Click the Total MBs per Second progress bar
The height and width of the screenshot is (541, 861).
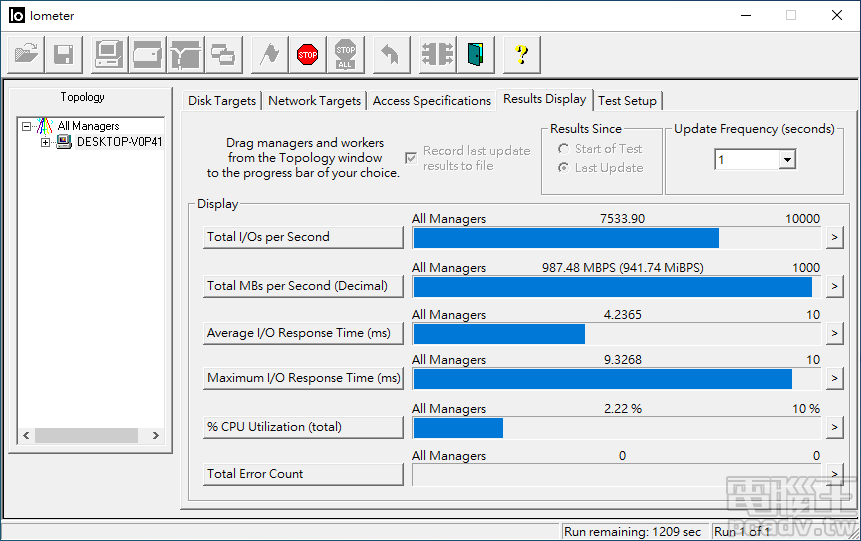click(x=617, y=287)
